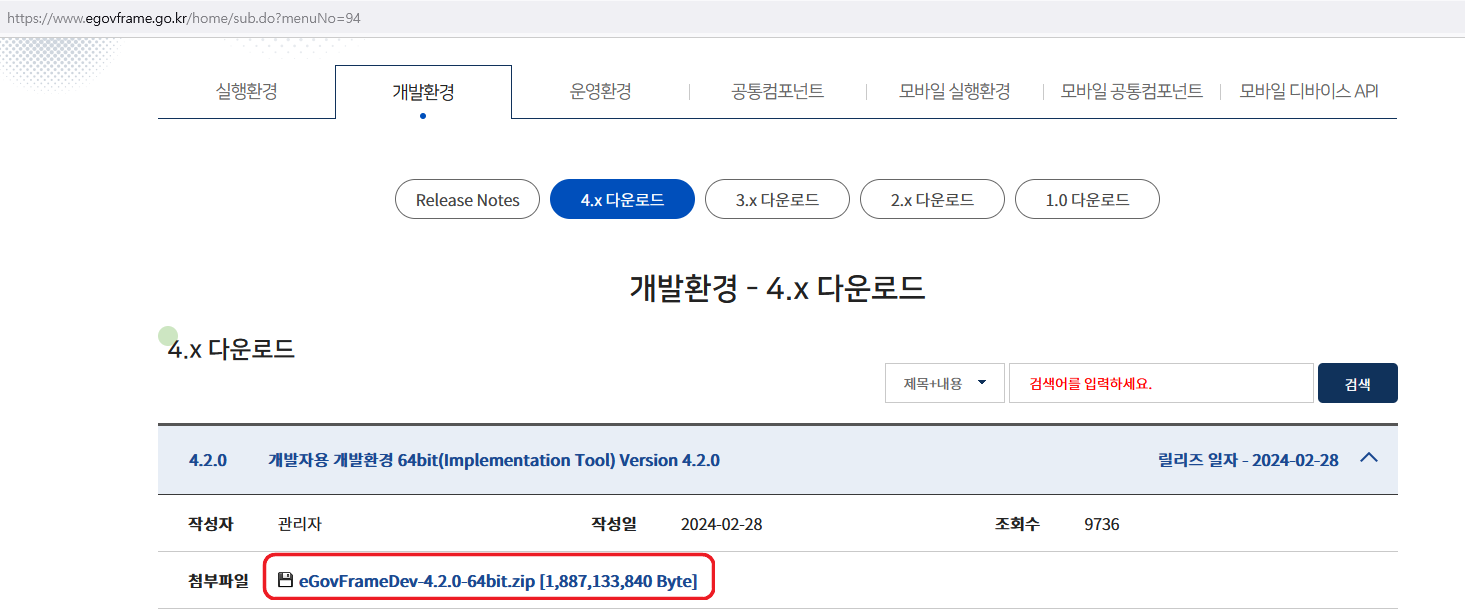Focus the 검색어를 입력하세요 search field

coord(1161,383)
